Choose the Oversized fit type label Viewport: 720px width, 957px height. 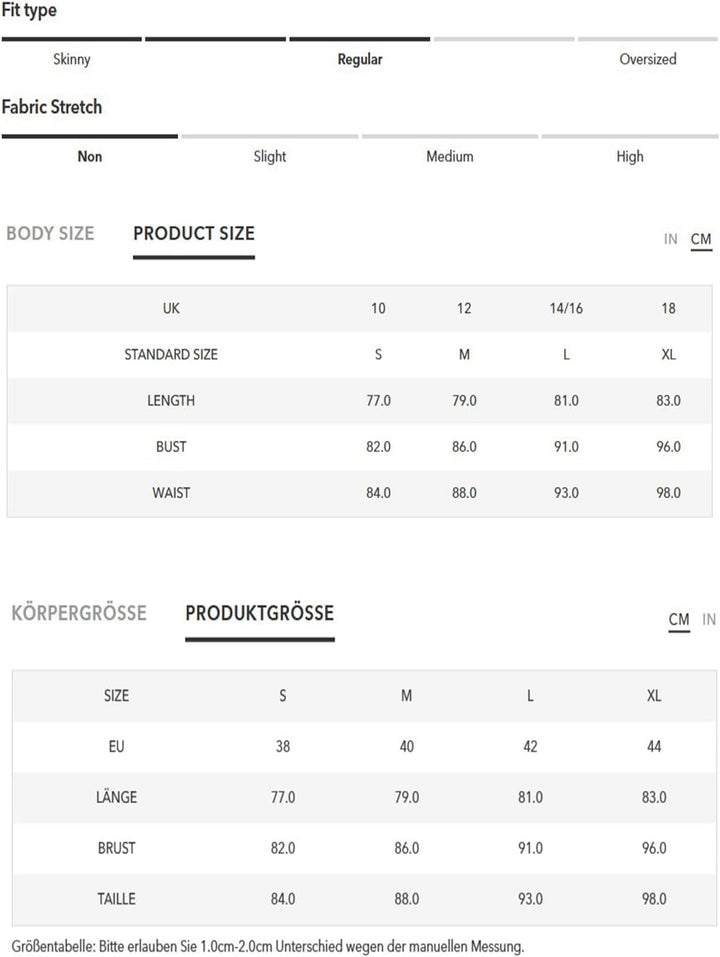648,59
